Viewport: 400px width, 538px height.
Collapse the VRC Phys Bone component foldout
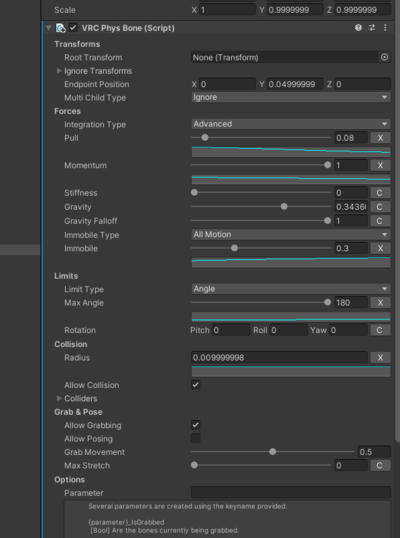point(48,28)
